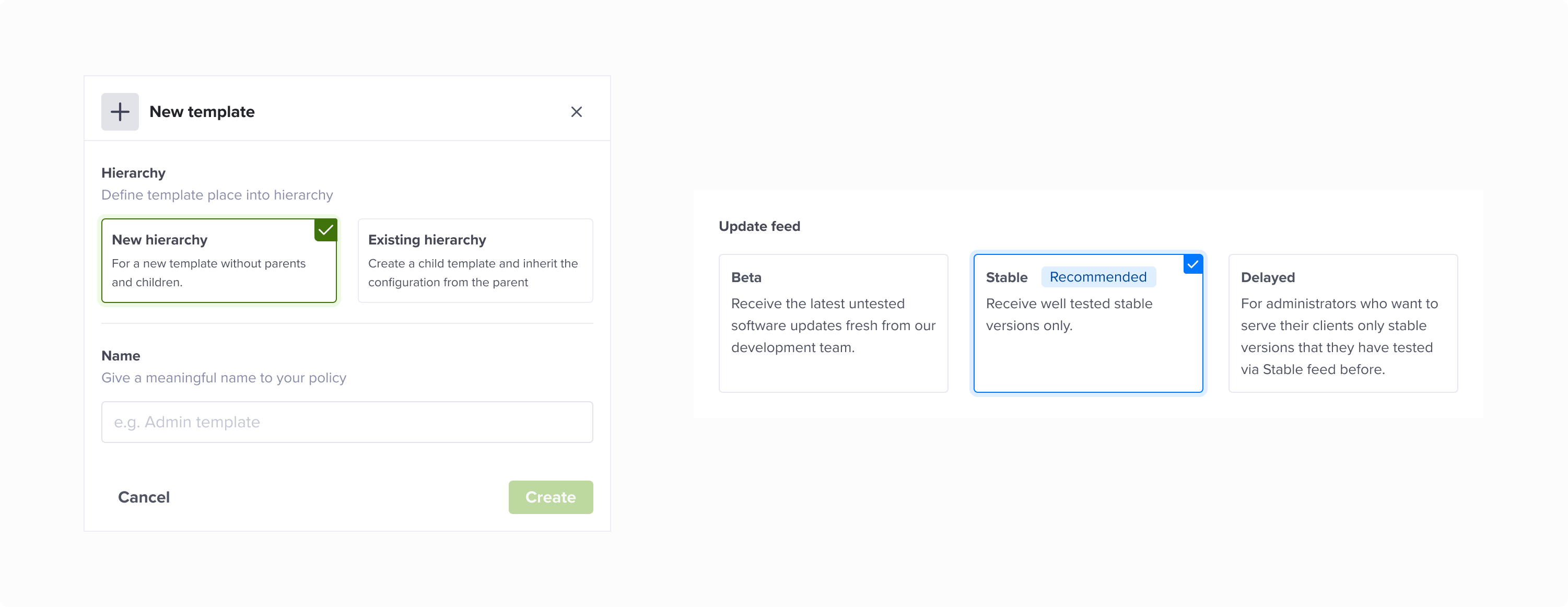The image size is (1568, 607).
Task: Click Cancel to dismiss the dialog
Action: pos(144,497)
